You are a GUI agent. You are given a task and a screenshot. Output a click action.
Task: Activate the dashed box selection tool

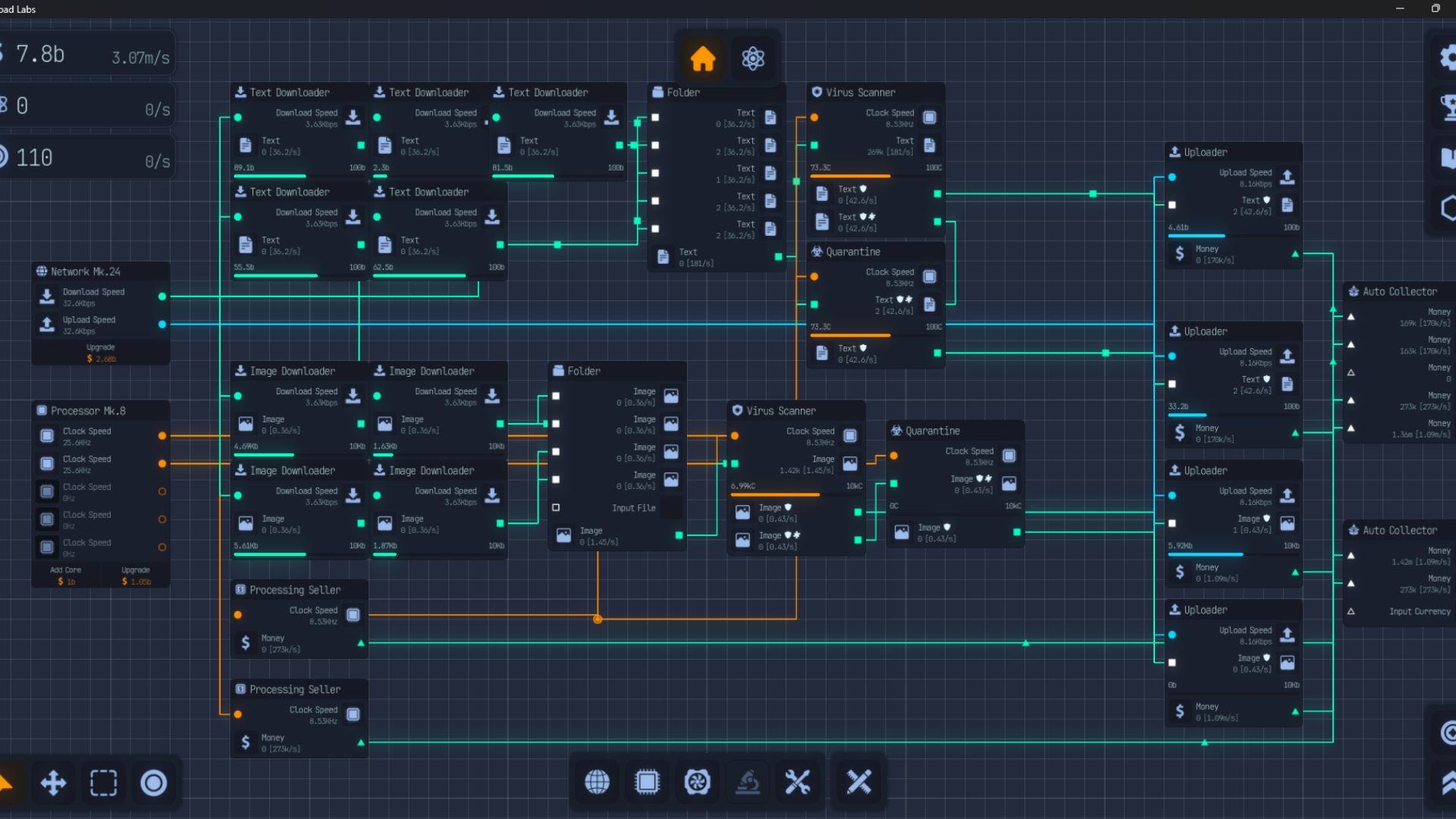tap(104, 783)
